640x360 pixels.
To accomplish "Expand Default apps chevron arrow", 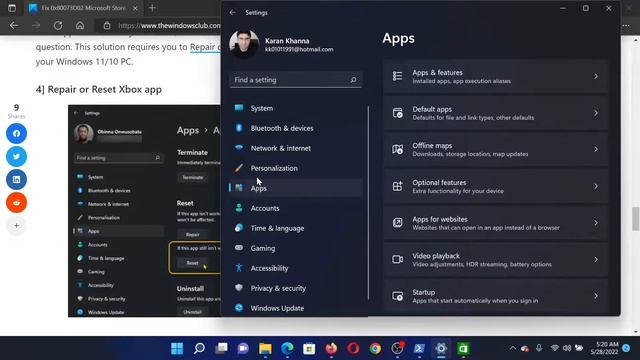I will (596, 113).
